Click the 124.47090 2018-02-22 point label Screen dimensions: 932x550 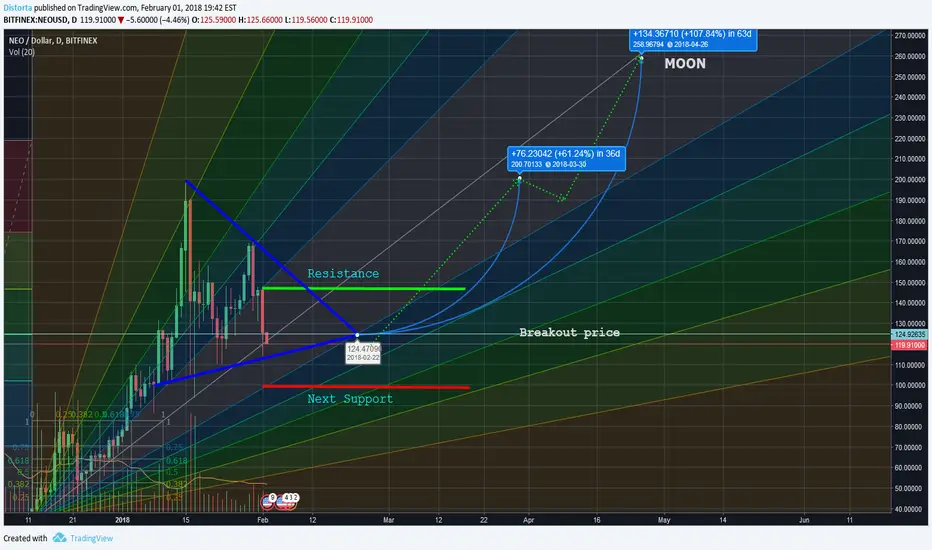pos(363,353)
